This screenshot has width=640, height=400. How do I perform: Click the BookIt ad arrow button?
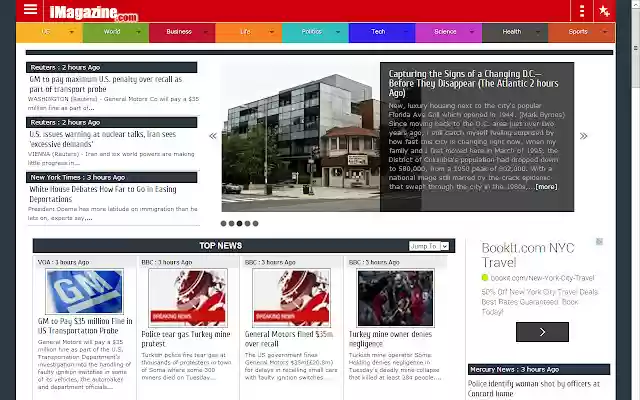pos(542,332)
